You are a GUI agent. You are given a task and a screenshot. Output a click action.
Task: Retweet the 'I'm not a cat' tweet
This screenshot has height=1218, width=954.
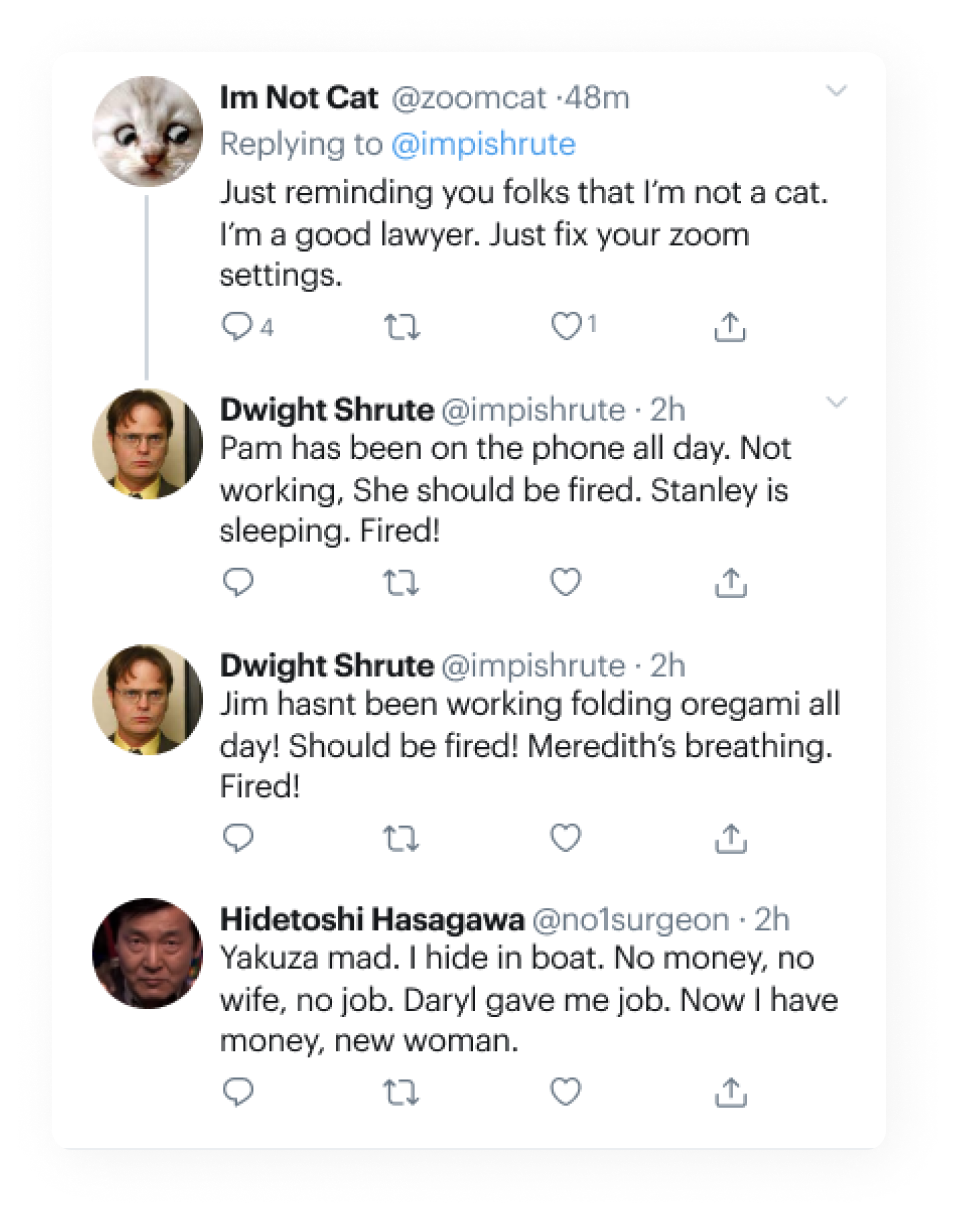point(401,327)
